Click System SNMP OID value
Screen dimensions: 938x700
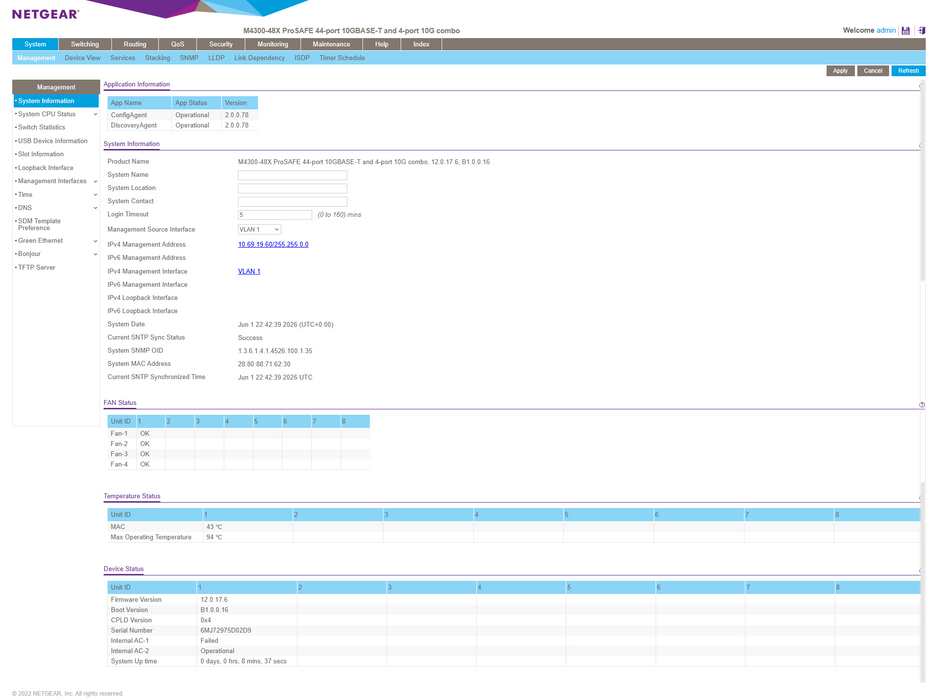(275, 351)
